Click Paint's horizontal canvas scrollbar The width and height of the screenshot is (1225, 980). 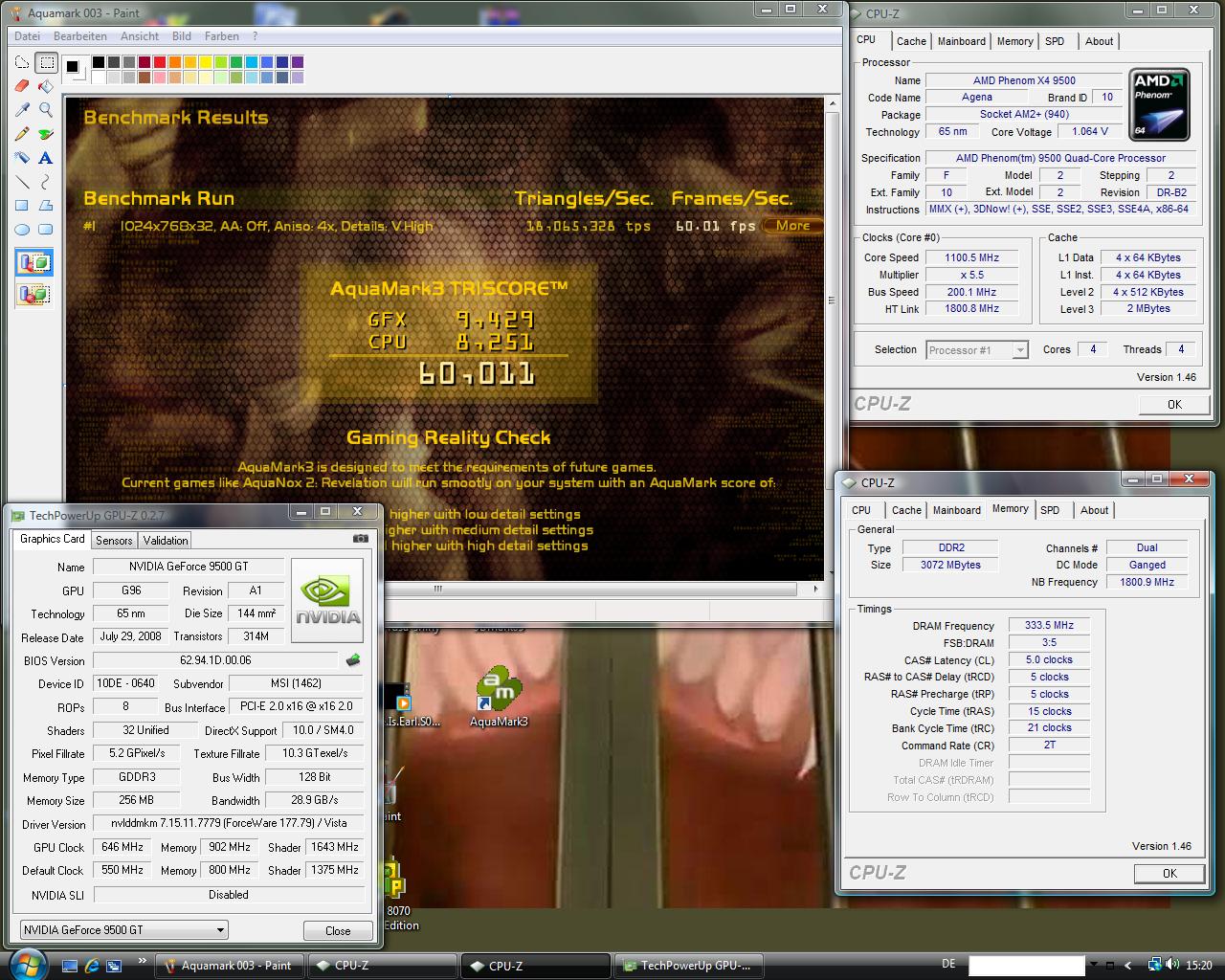(439, 589)
